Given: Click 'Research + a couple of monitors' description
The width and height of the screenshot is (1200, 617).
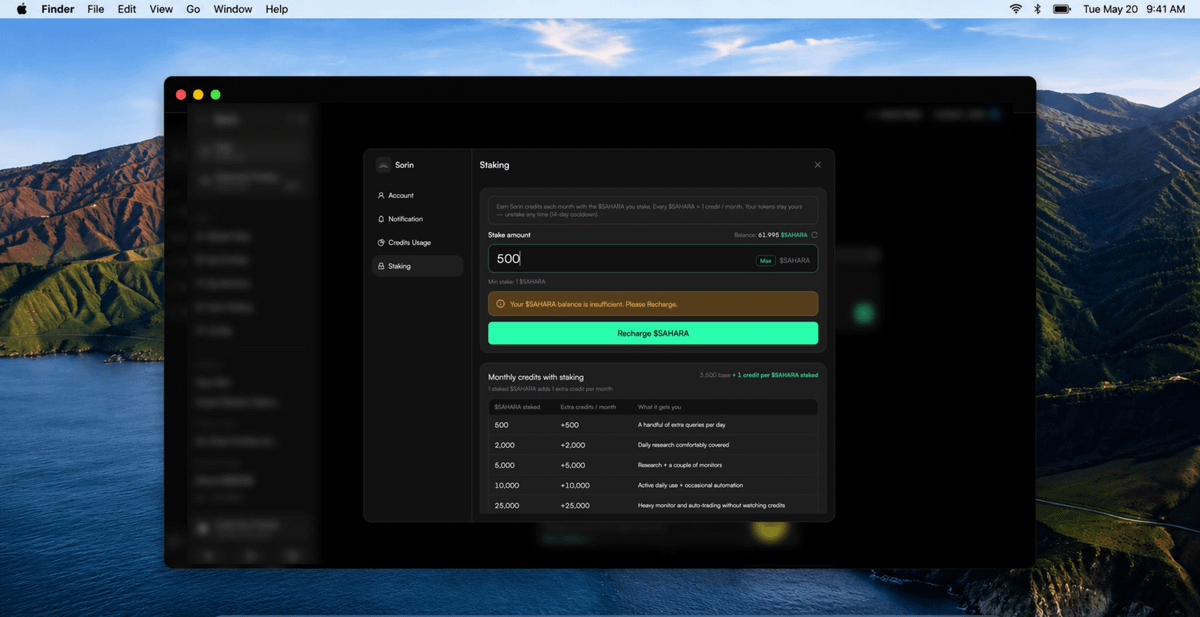Looking at the screenshot, I should click(680, 465).
